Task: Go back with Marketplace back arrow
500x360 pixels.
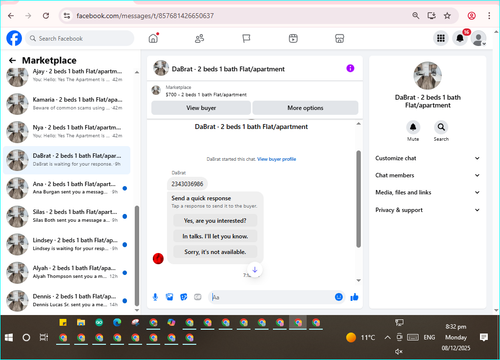Action: (12, 60)
